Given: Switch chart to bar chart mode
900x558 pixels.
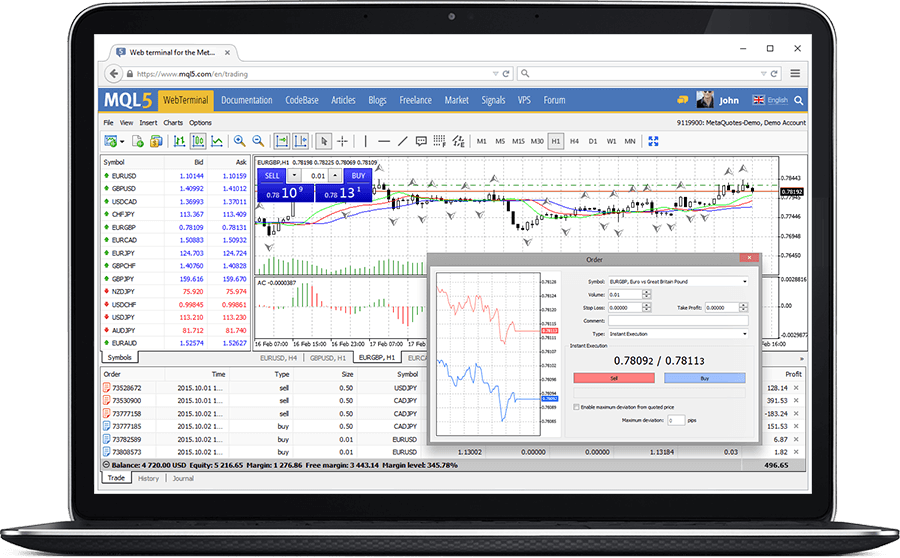Looking at the screenshot, I should point(180,141).
